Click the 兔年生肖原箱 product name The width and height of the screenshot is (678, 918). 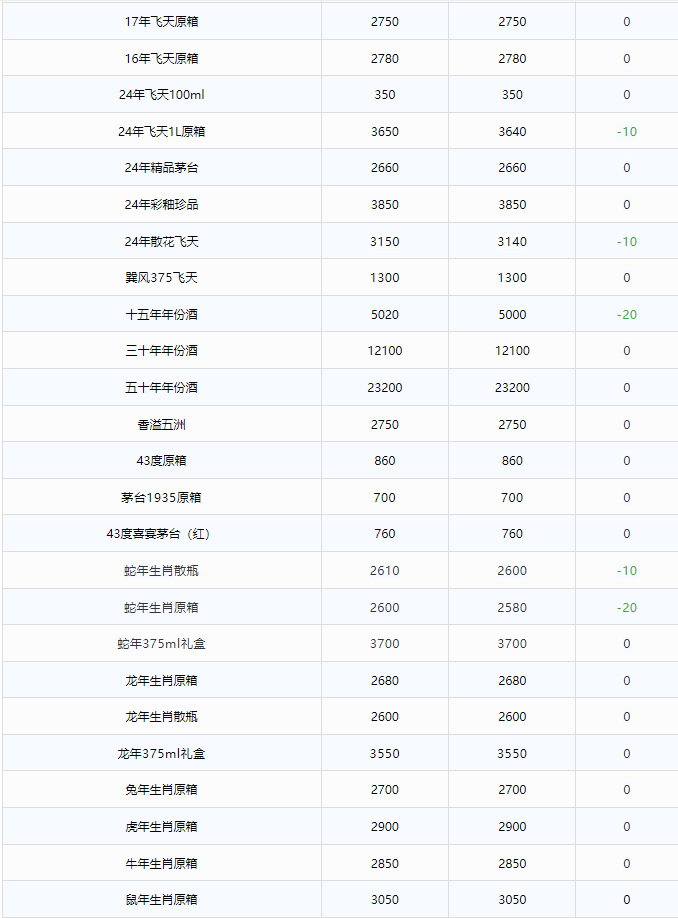coord(162,790)
